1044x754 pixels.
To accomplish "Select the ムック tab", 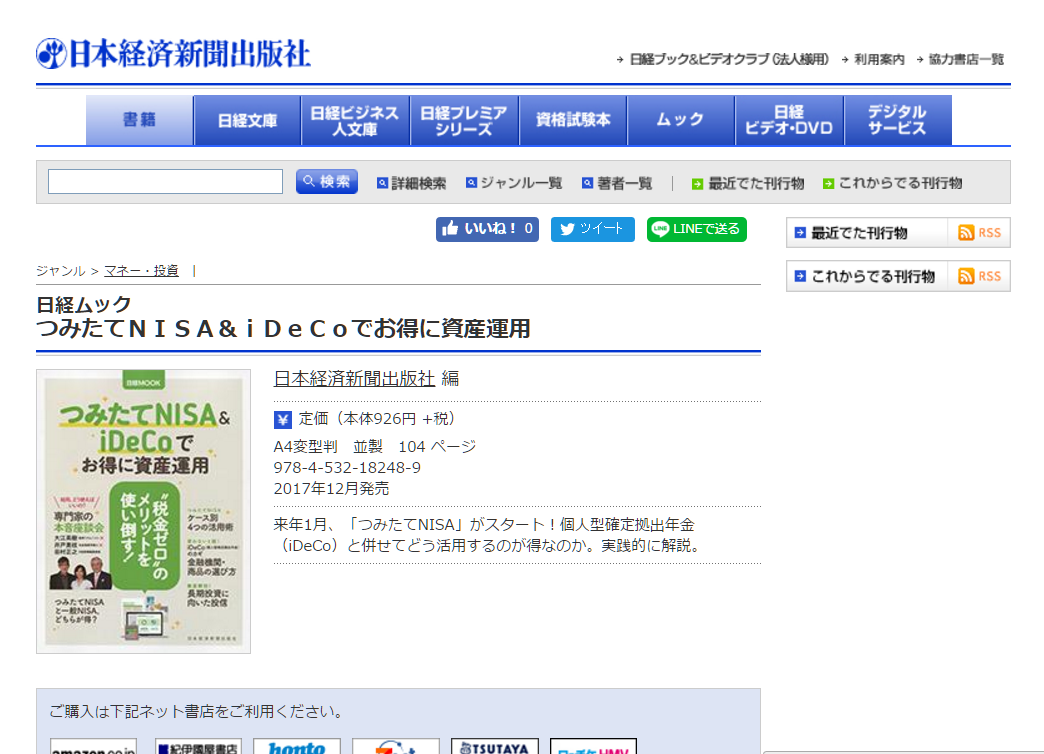I will tap(680, 120).
